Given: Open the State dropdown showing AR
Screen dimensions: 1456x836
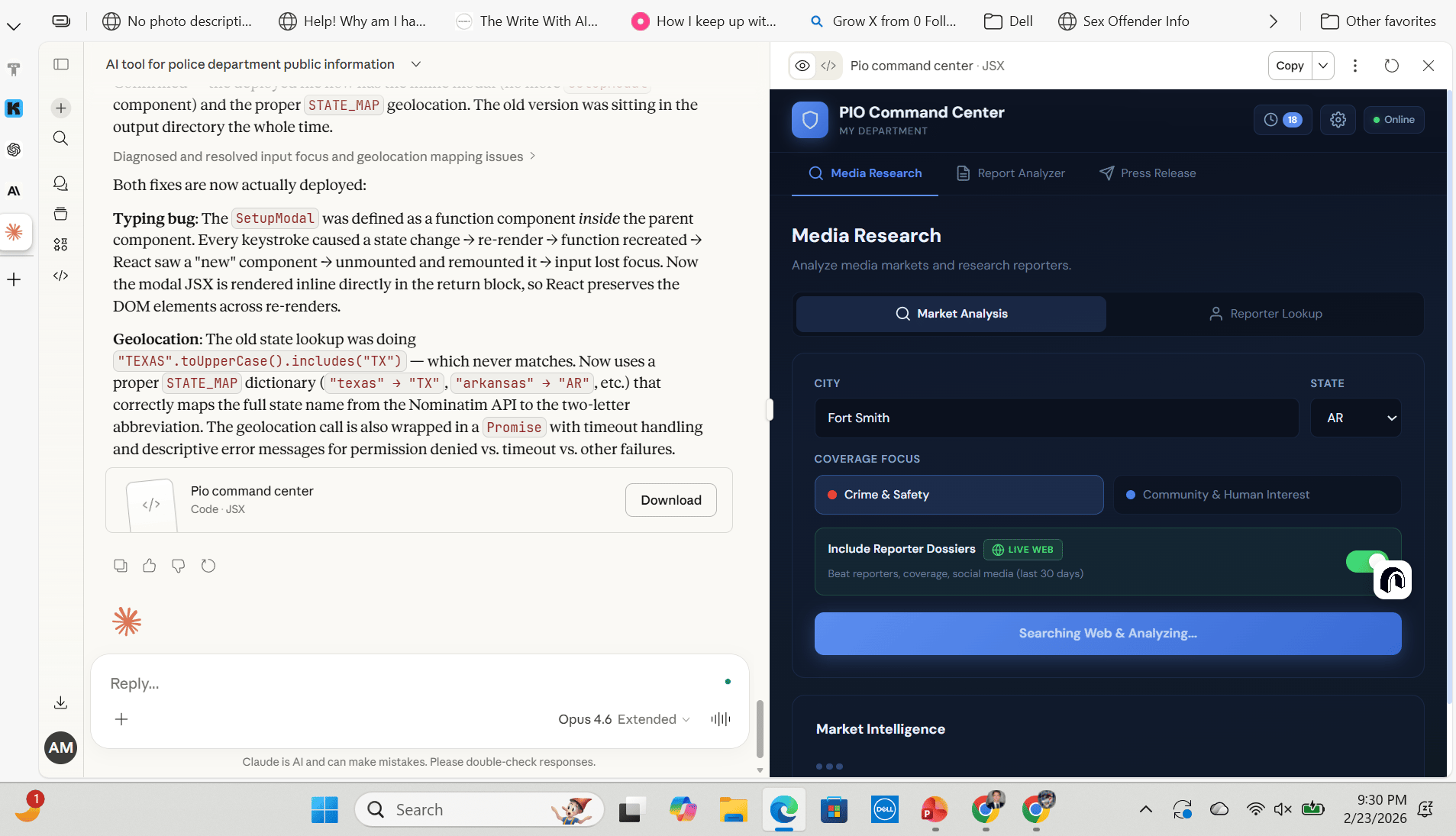Looking at the screenshot, I should pos(1356,418).
